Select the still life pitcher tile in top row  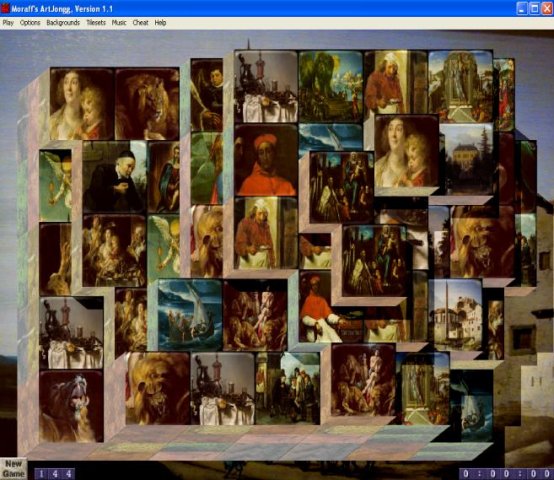[x=266, y=87]
